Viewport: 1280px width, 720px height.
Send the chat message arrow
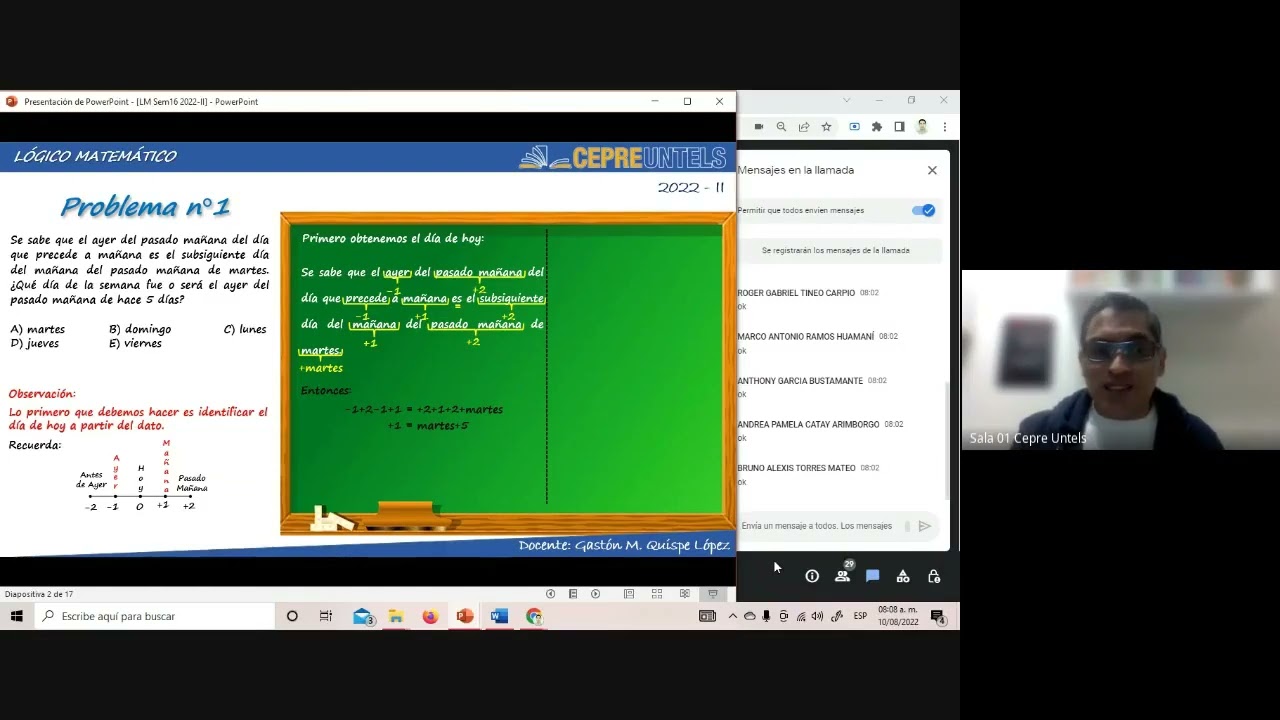925,526
